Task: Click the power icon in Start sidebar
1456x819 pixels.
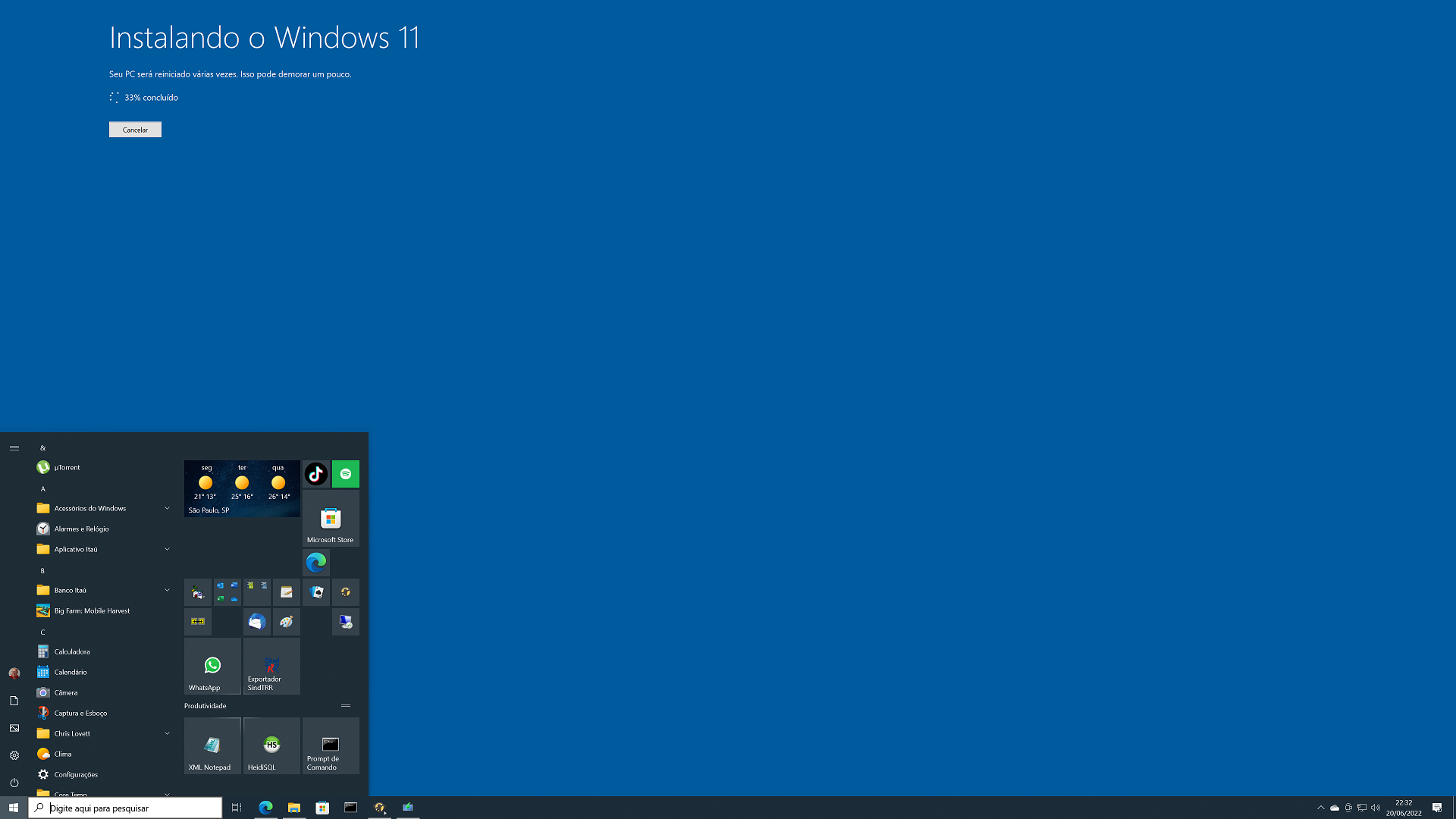Action: click(x=14, y=783)
